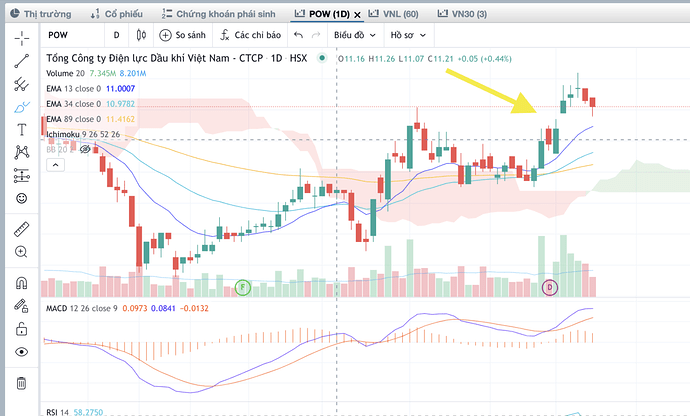690x416 pixels.
Task: Click the chart title Tổng Công ty Điện lực
Action: (x=176, y=58)
